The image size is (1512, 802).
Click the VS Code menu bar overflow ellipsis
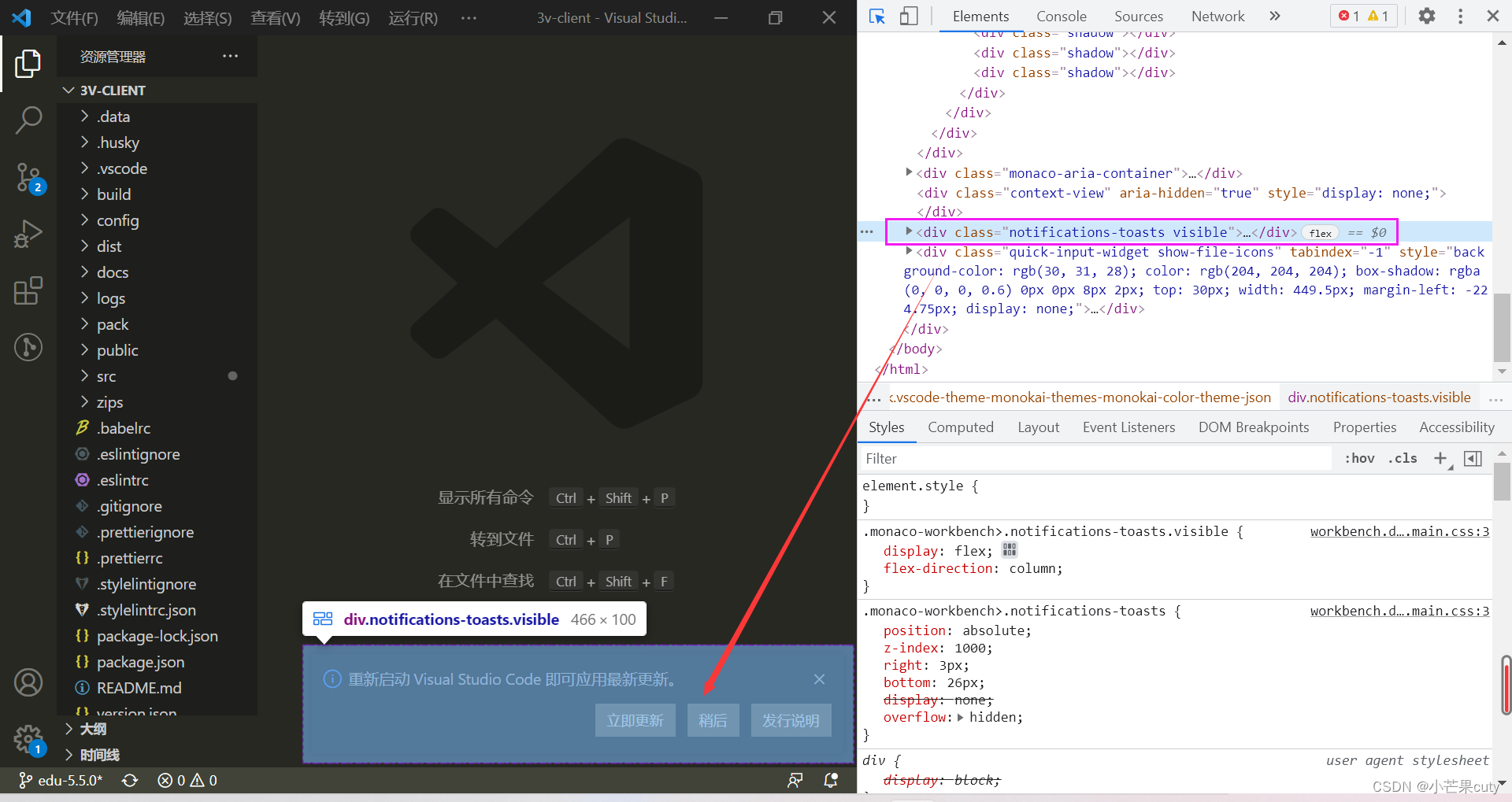click(x=469, y=18)
